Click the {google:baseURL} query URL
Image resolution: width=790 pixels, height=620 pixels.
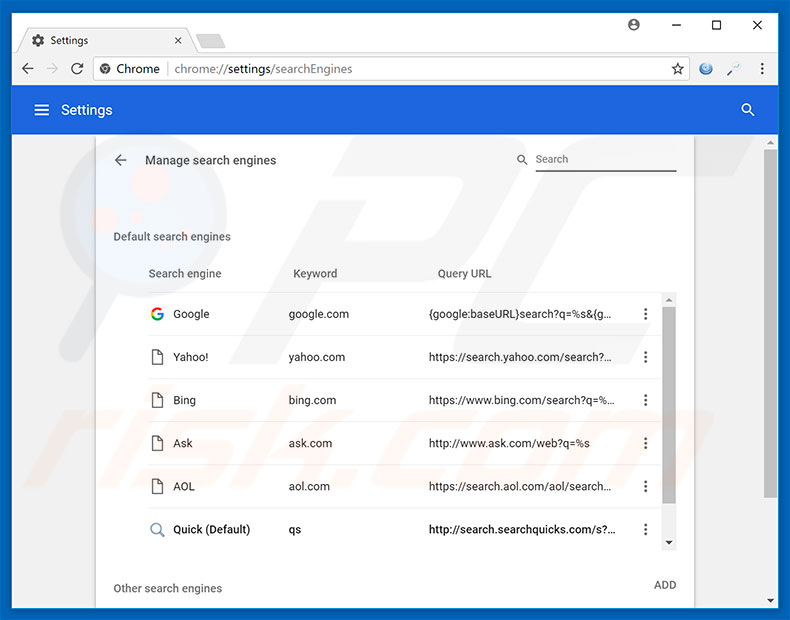coord(520,314)
